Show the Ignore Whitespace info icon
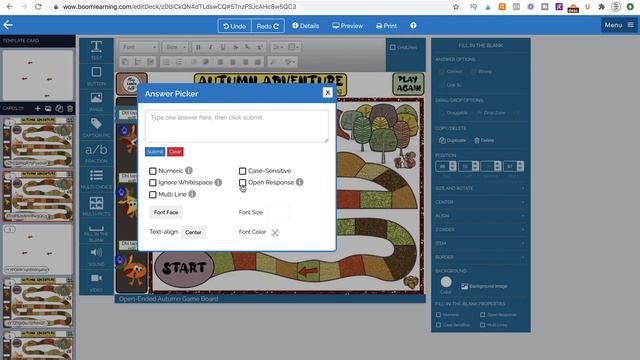This screenshot has height=360, width=640. coord(218,182)
